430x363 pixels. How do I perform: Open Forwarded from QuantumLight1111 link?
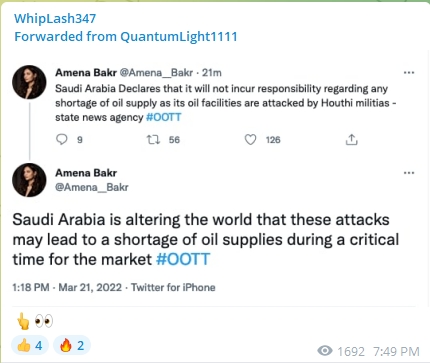126,36
